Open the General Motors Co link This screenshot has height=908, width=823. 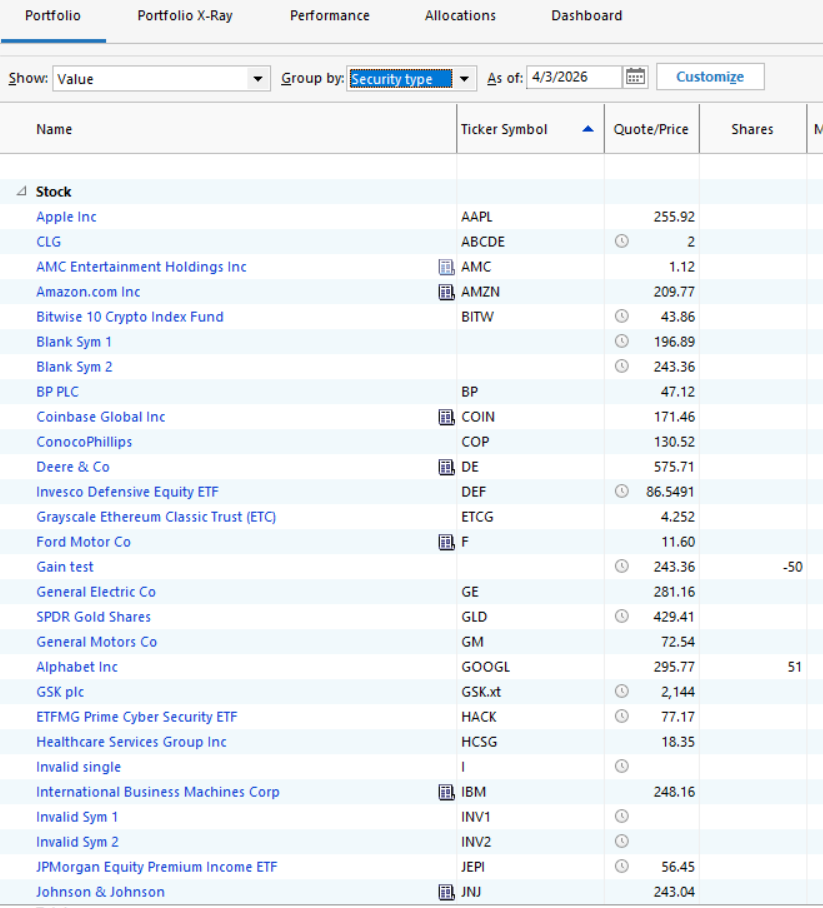point(96,642)
